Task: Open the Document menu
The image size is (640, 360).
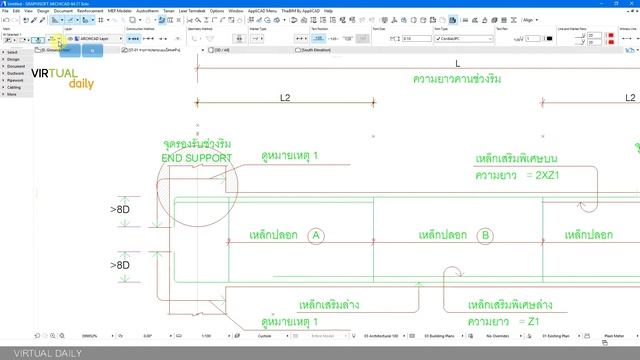Action: (63, 11)
